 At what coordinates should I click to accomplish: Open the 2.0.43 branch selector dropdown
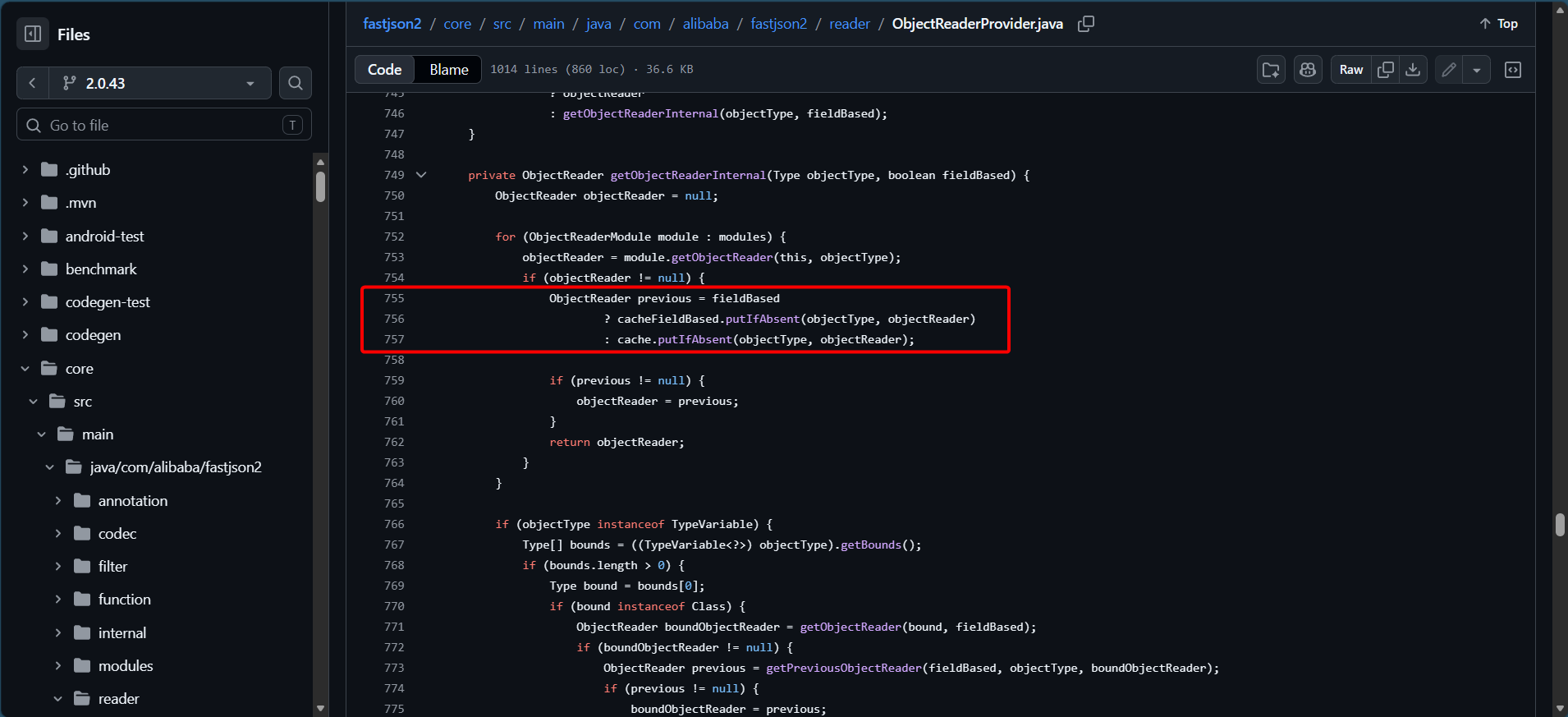(159, 83)
